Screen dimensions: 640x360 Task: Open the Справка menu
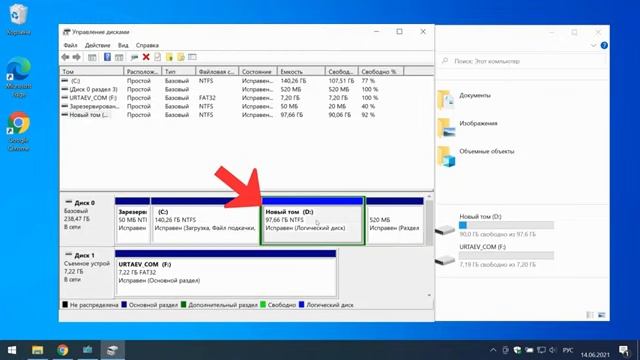(x=147, y=45)
